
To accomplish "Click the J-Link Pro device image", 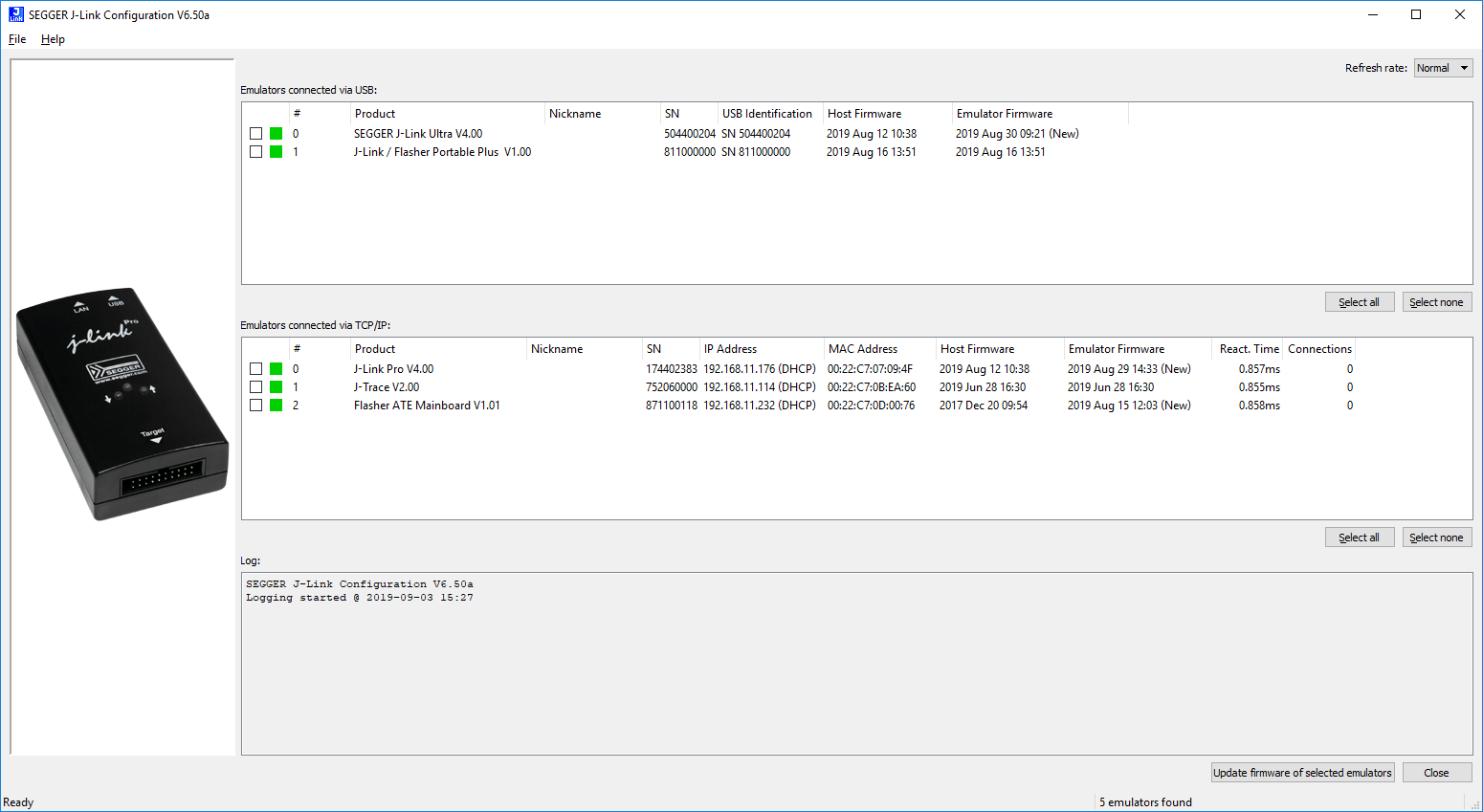I will pyautogui.click(x=122, y=404).
